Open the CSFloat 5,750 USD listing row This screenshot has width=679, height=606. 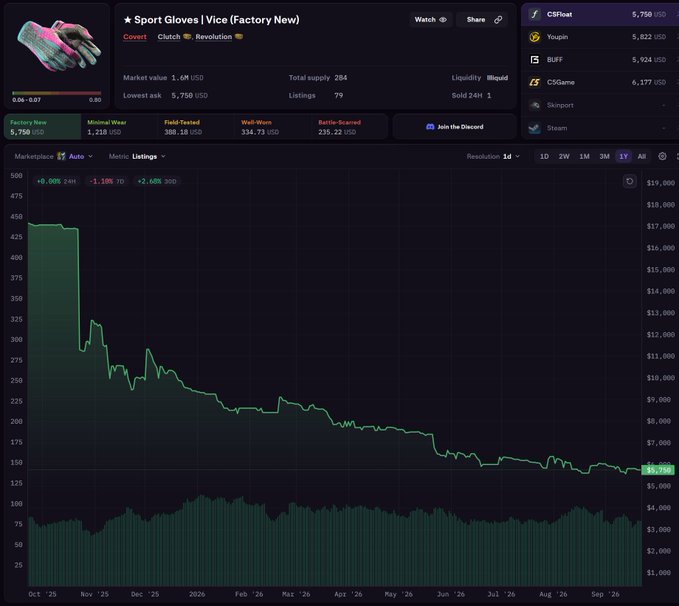[600, 14]
